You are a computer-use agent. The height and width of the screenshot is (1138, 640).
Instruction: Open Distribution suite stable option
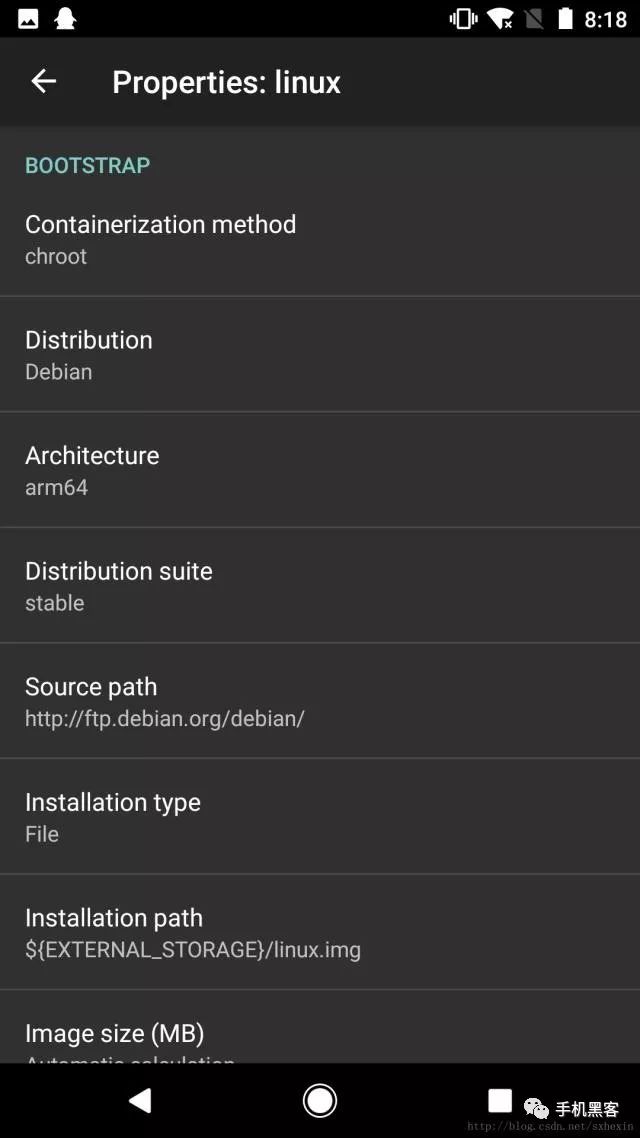(x=320, y=585)
